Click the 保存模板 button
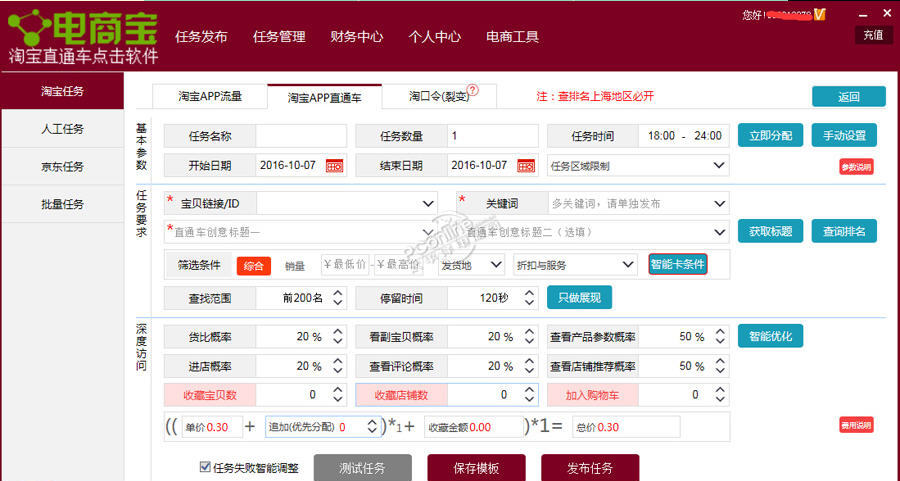Viewport: 900px width, 481px height. [476, 468]
